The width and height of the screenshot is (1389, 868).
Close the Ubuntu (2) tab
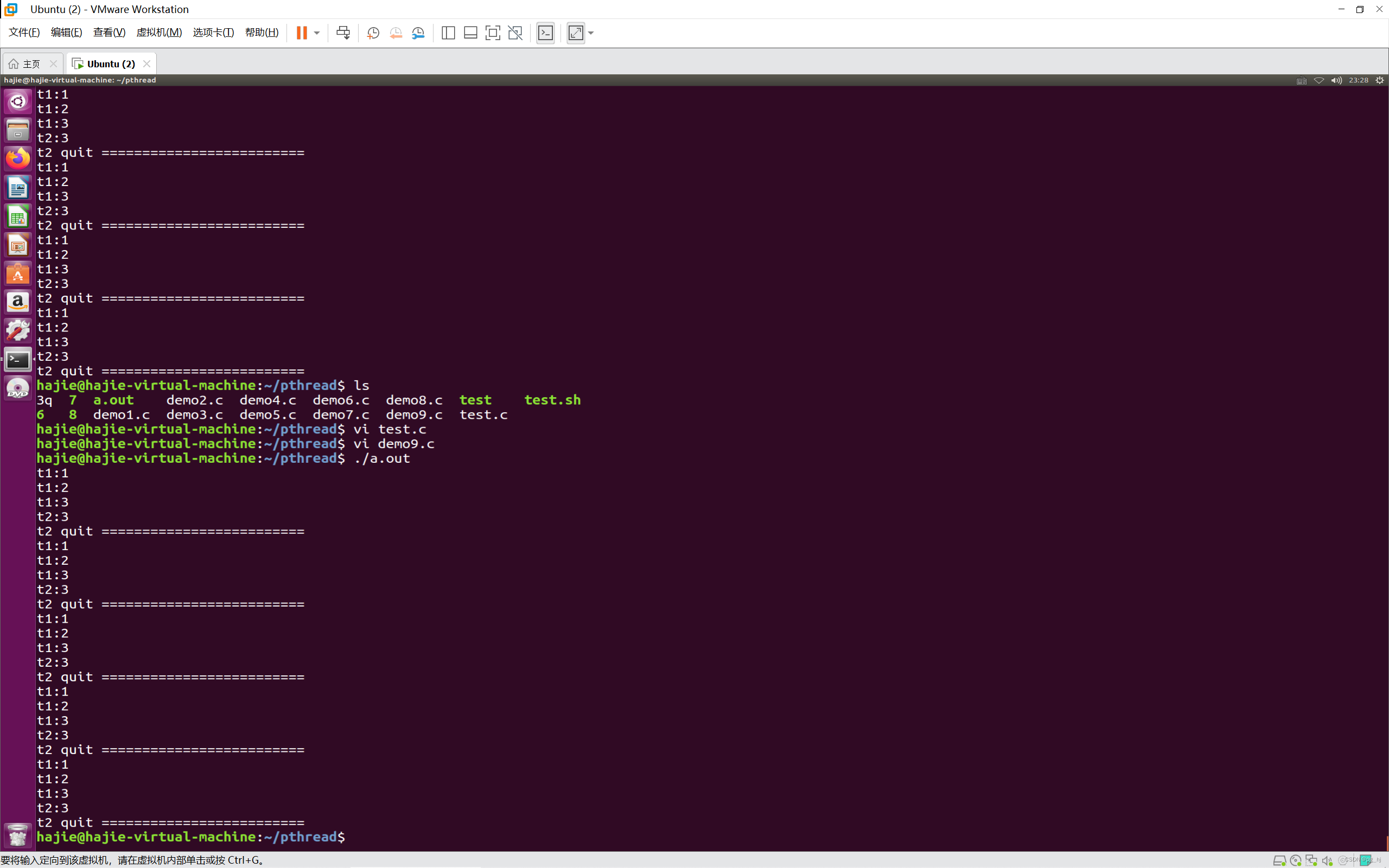click(x=147, y=63)
